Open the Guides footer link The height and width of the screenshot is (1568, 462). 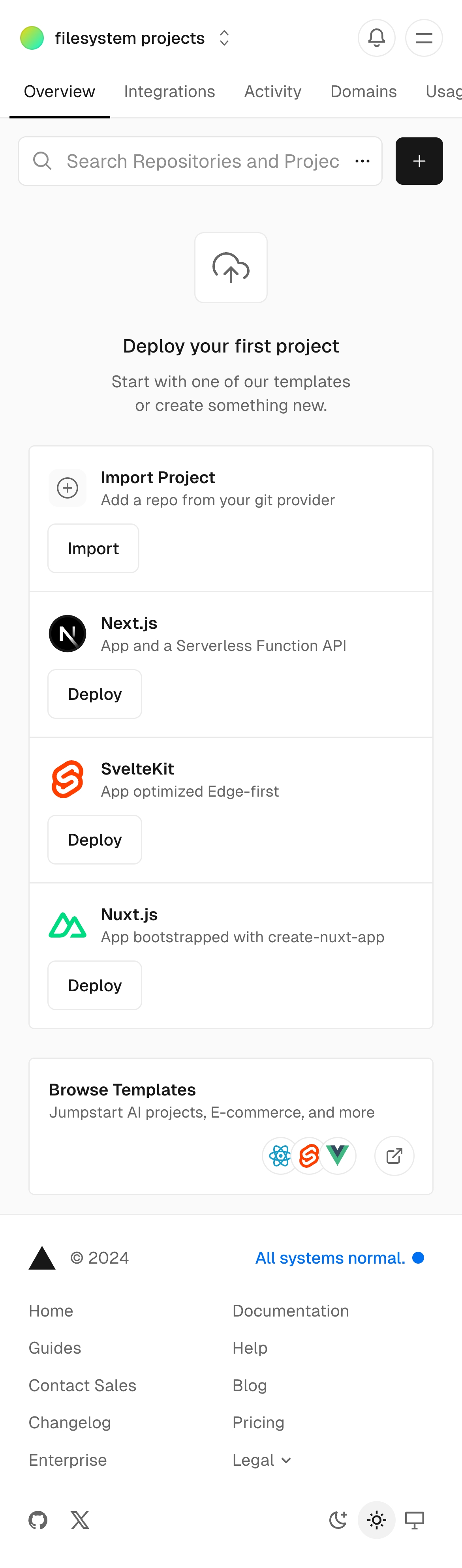click(x=55, y=1348)
